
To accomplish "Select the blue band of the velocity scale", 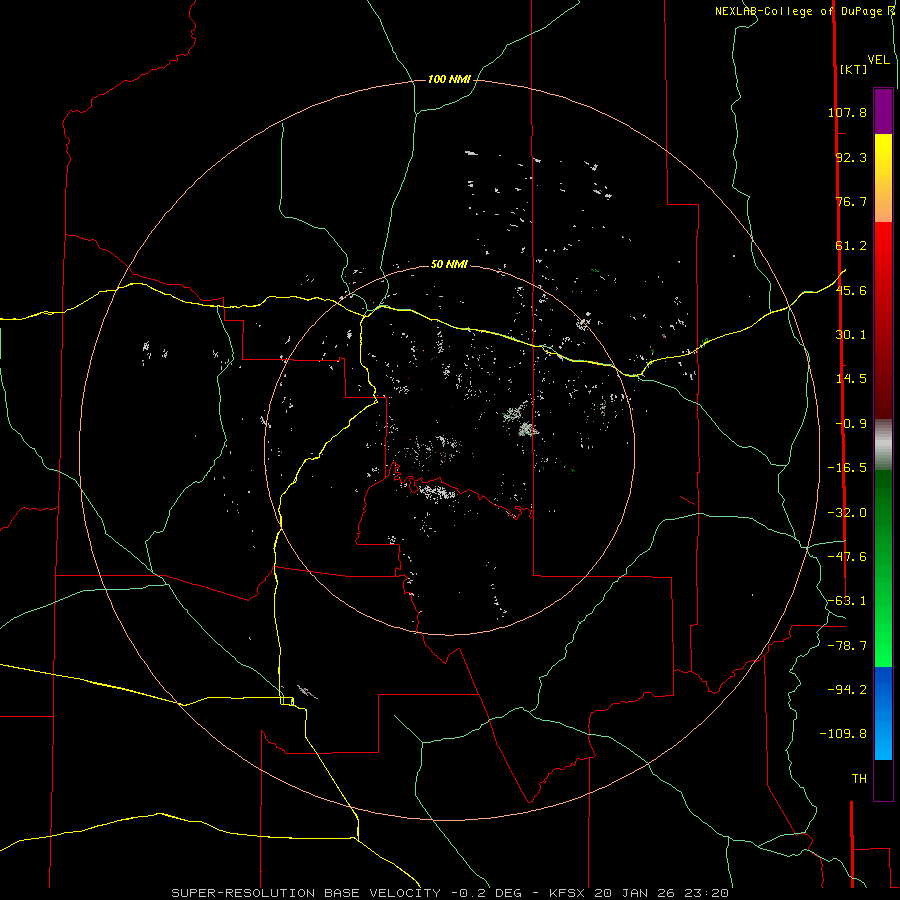I will point(883,713).
